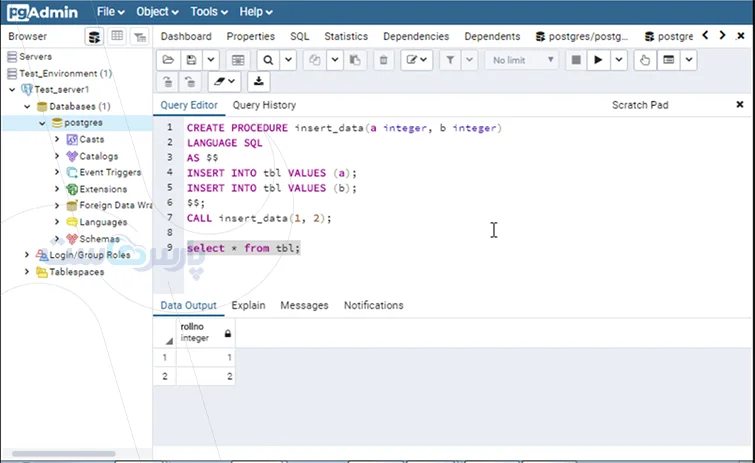Open the Edit pencil dropdown button

click(417, 60)
